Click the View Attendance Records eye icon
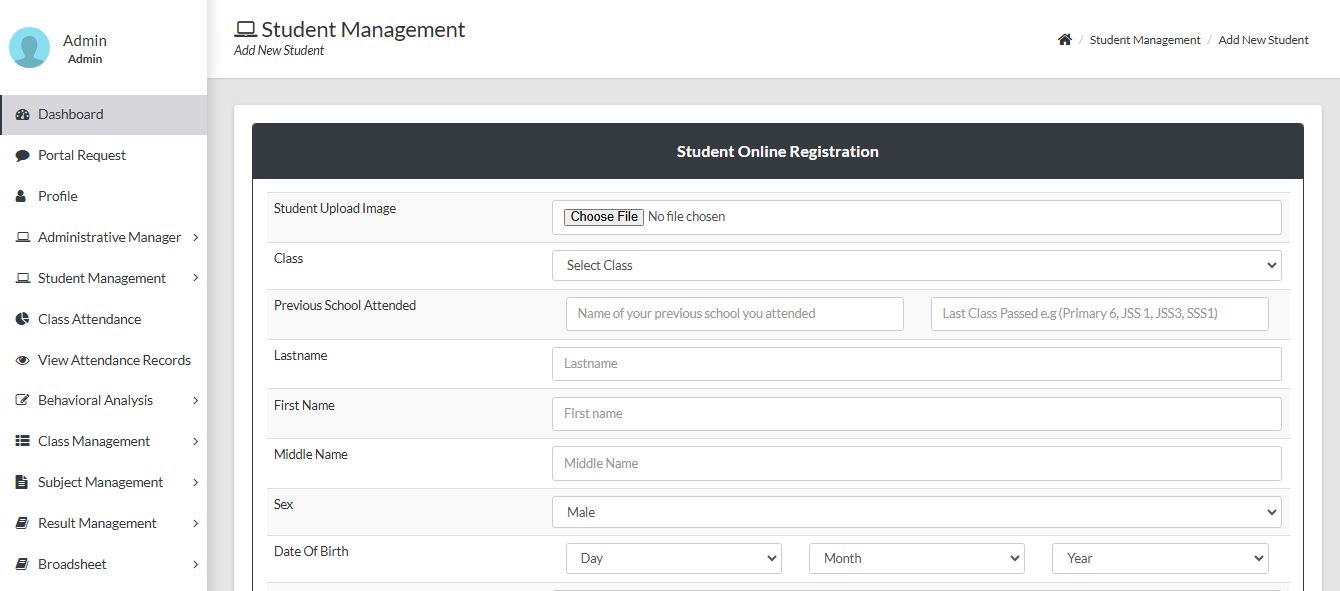1340x591 pixels. coord(22,361)
